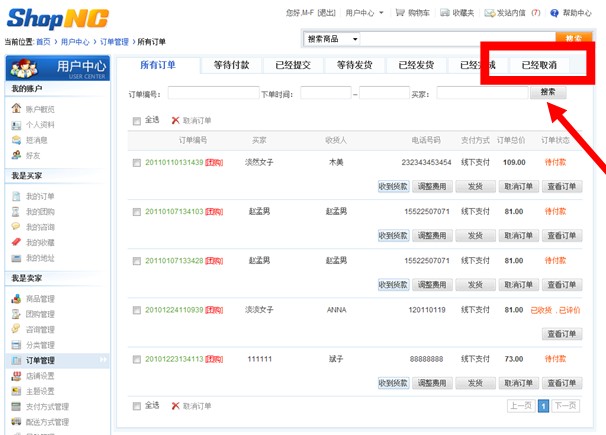This screenshot has height=435, width=606.
Task: Open the 好友 friends icon
Action: tap(16, 155)
